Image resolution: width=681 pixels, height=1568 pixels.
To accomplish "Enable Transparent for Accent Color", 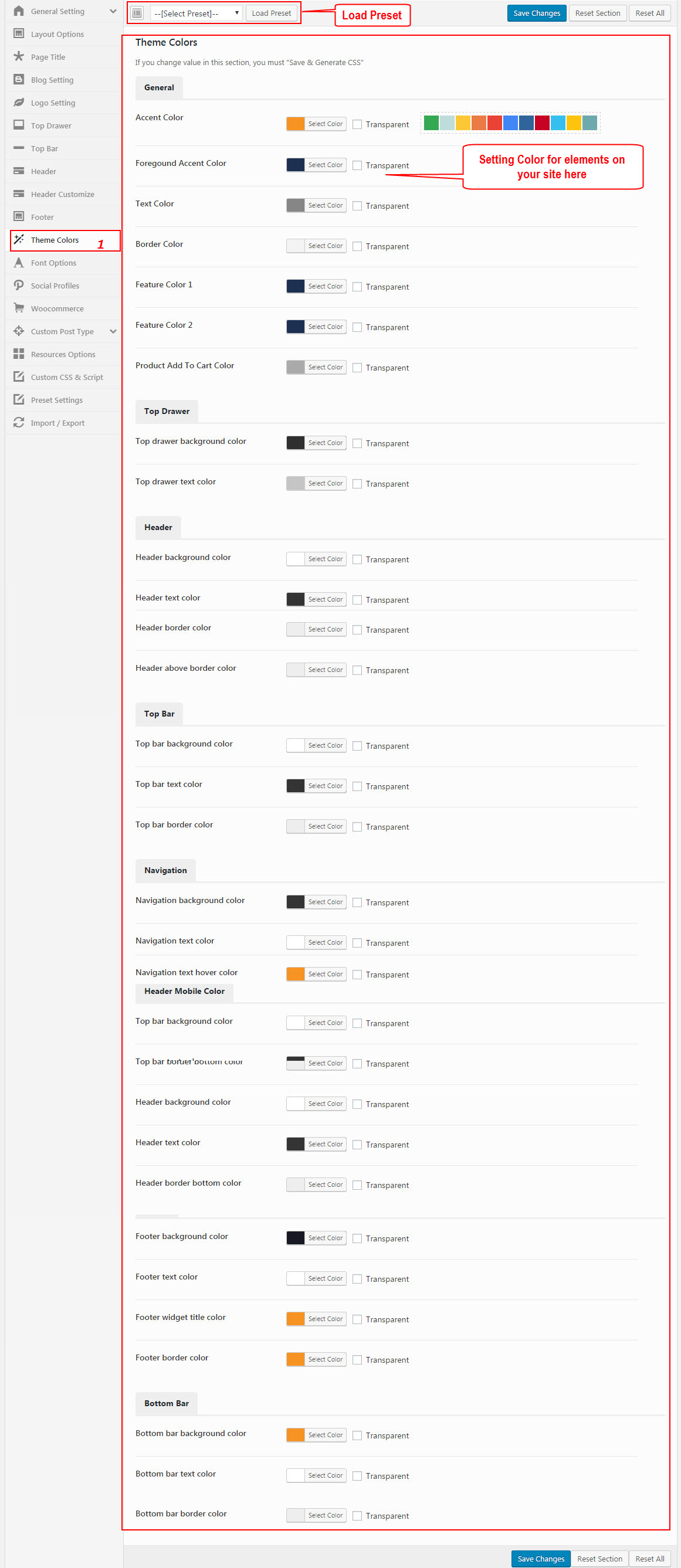I will pos(358,124).
